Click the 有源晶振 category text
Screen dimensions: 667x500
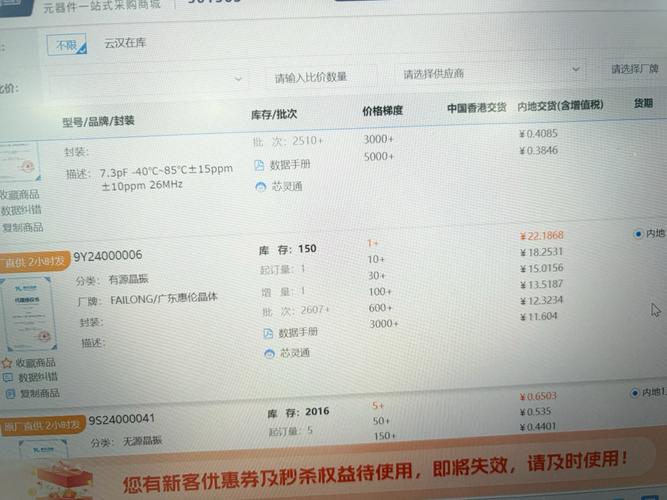click(128, 279)
